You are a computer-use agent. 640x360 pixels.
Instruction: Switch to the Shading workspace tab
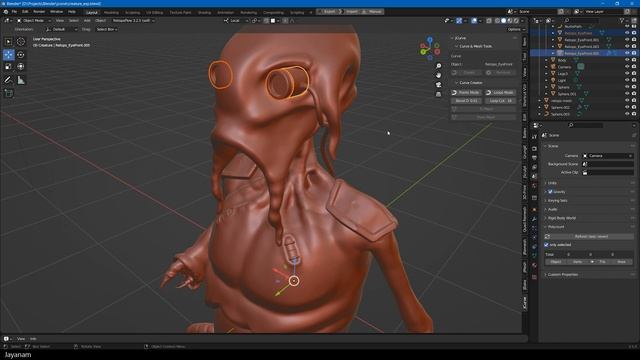coord(204,13)
